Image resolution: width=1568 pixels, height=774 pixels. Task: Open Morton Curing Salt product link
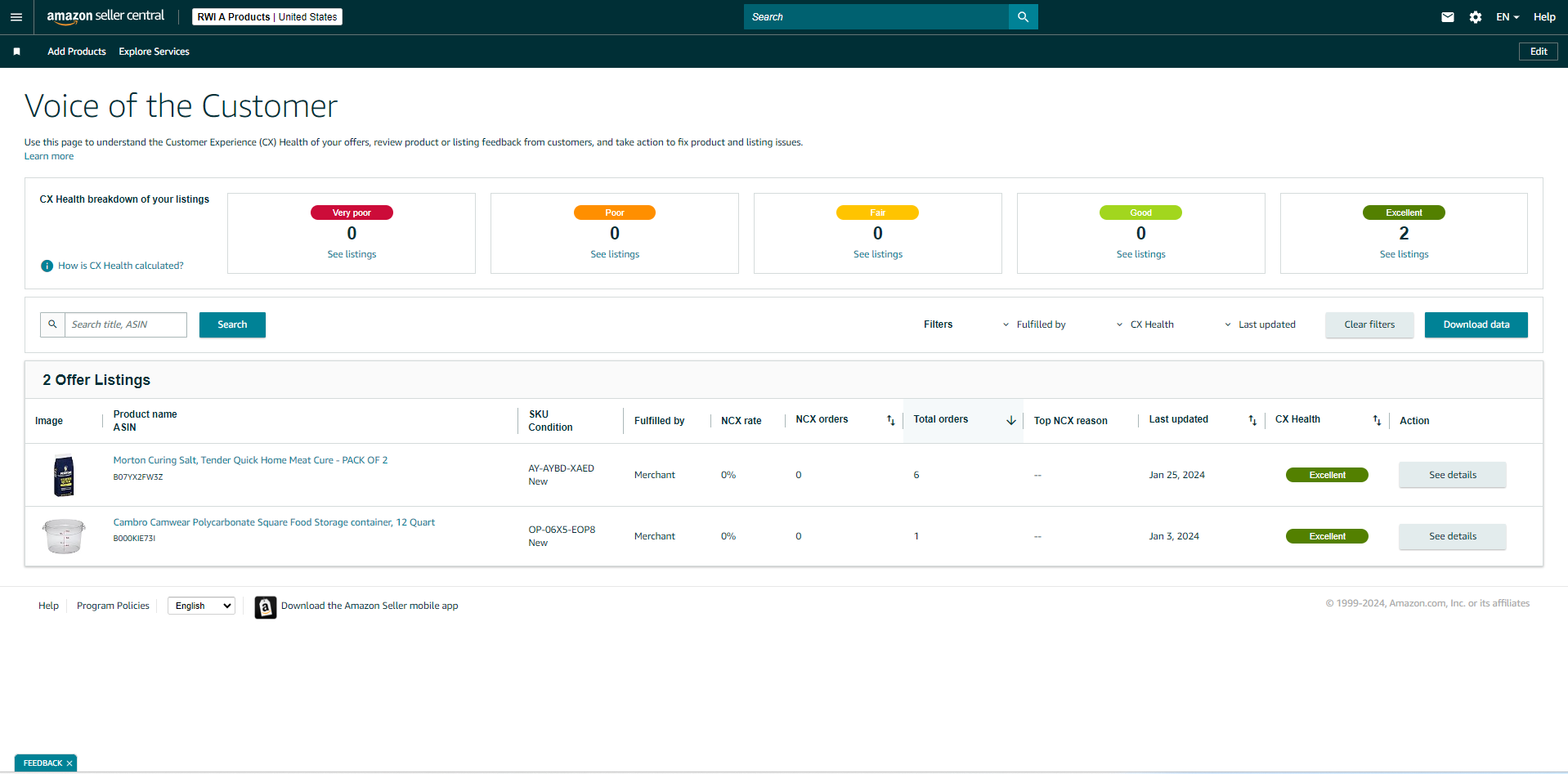pyautogui.click(x=250, y=460)
